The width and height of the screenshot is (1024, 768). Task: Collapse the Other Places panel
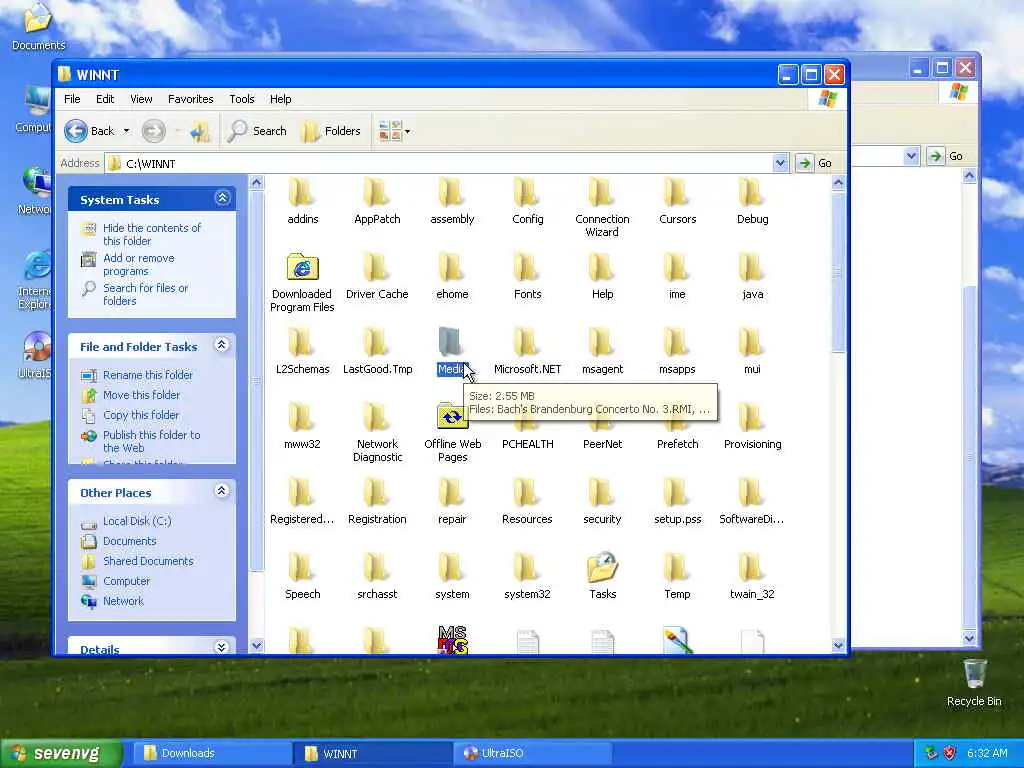tap(222, 491)
